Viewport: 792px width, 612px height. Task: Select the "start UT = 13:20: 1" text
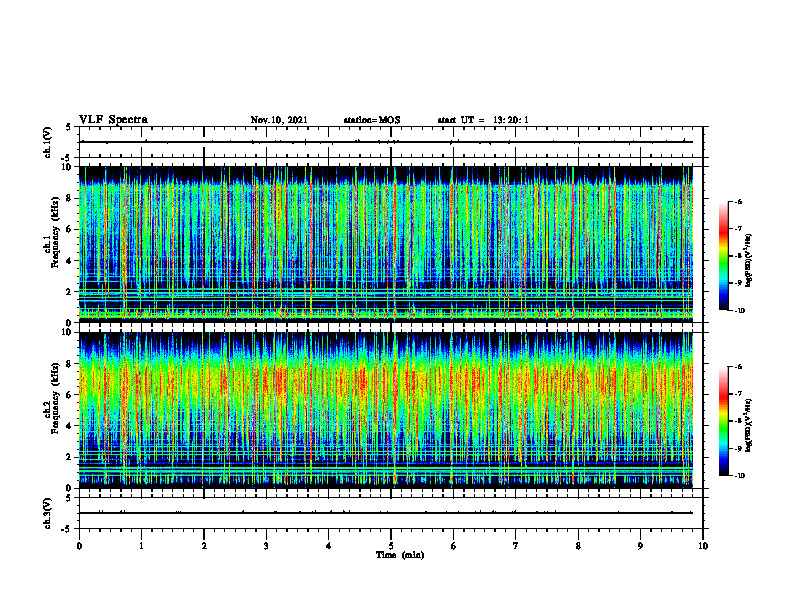483,120
